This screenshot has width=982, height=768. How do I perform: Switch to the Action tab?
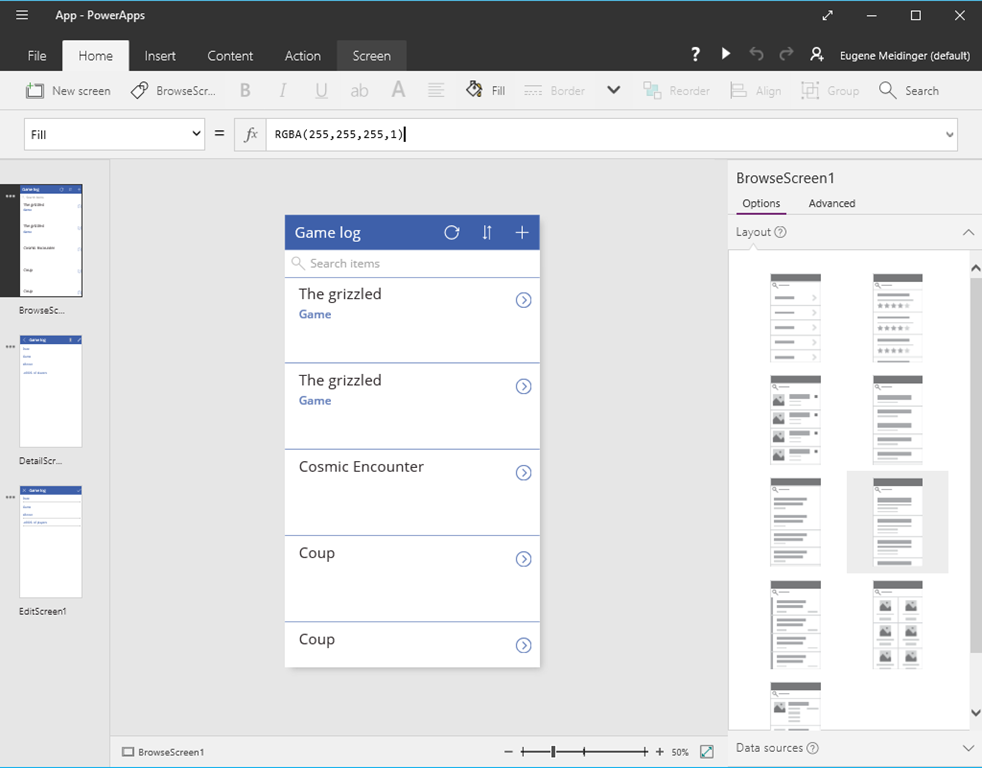(303, 56)
